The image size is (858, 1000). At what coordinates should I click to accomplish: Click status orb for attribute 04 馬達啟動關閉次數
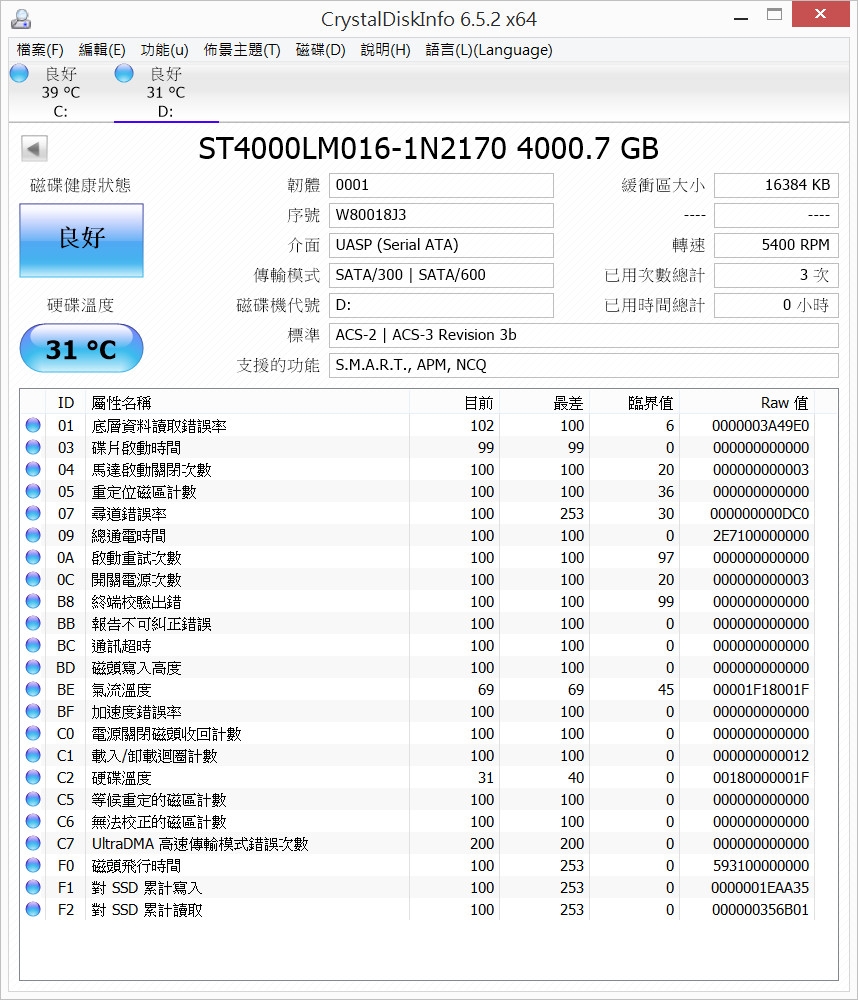[x=33, y=469]
